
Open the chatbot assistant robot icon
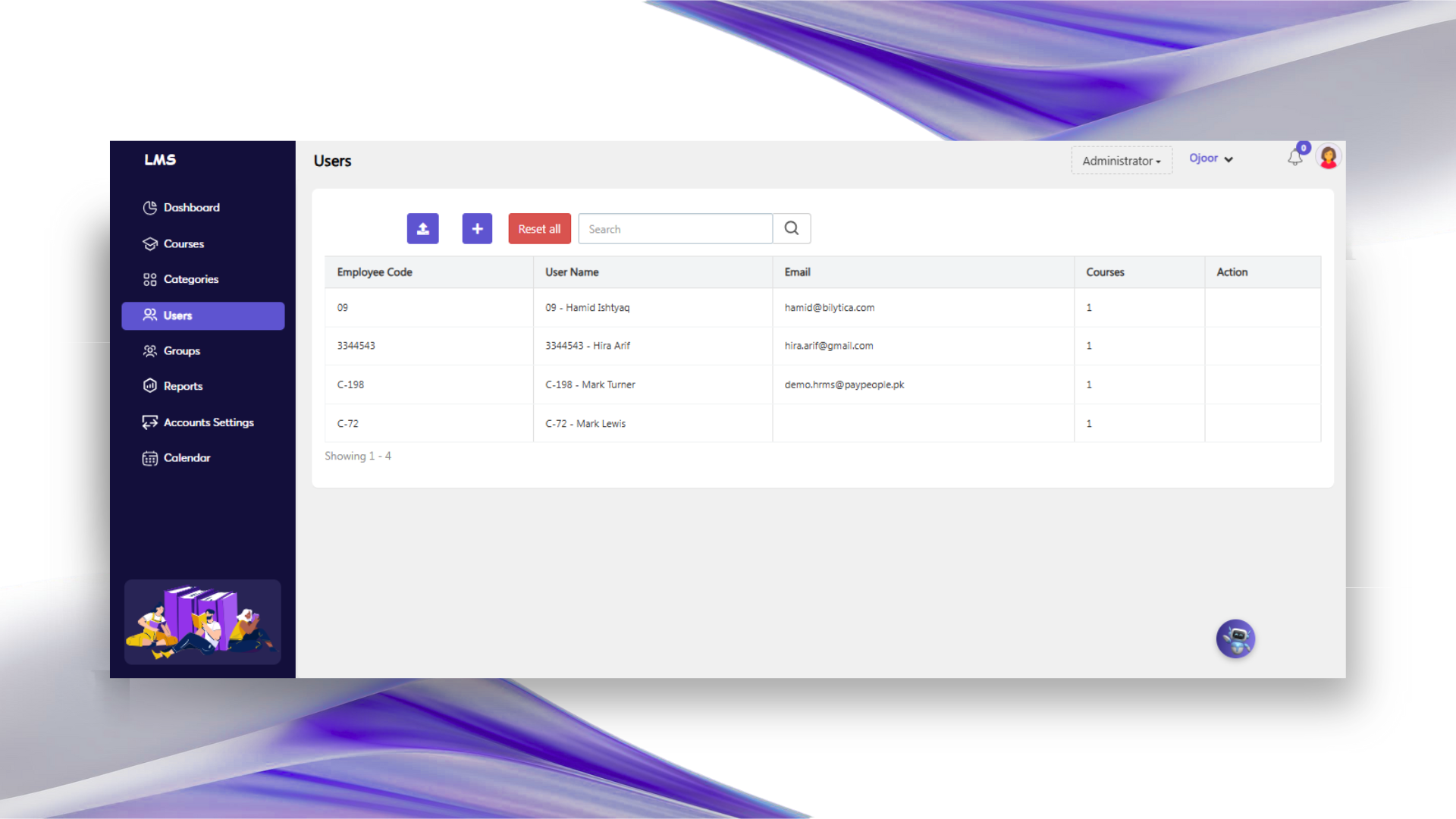(x=1235, y=639)
